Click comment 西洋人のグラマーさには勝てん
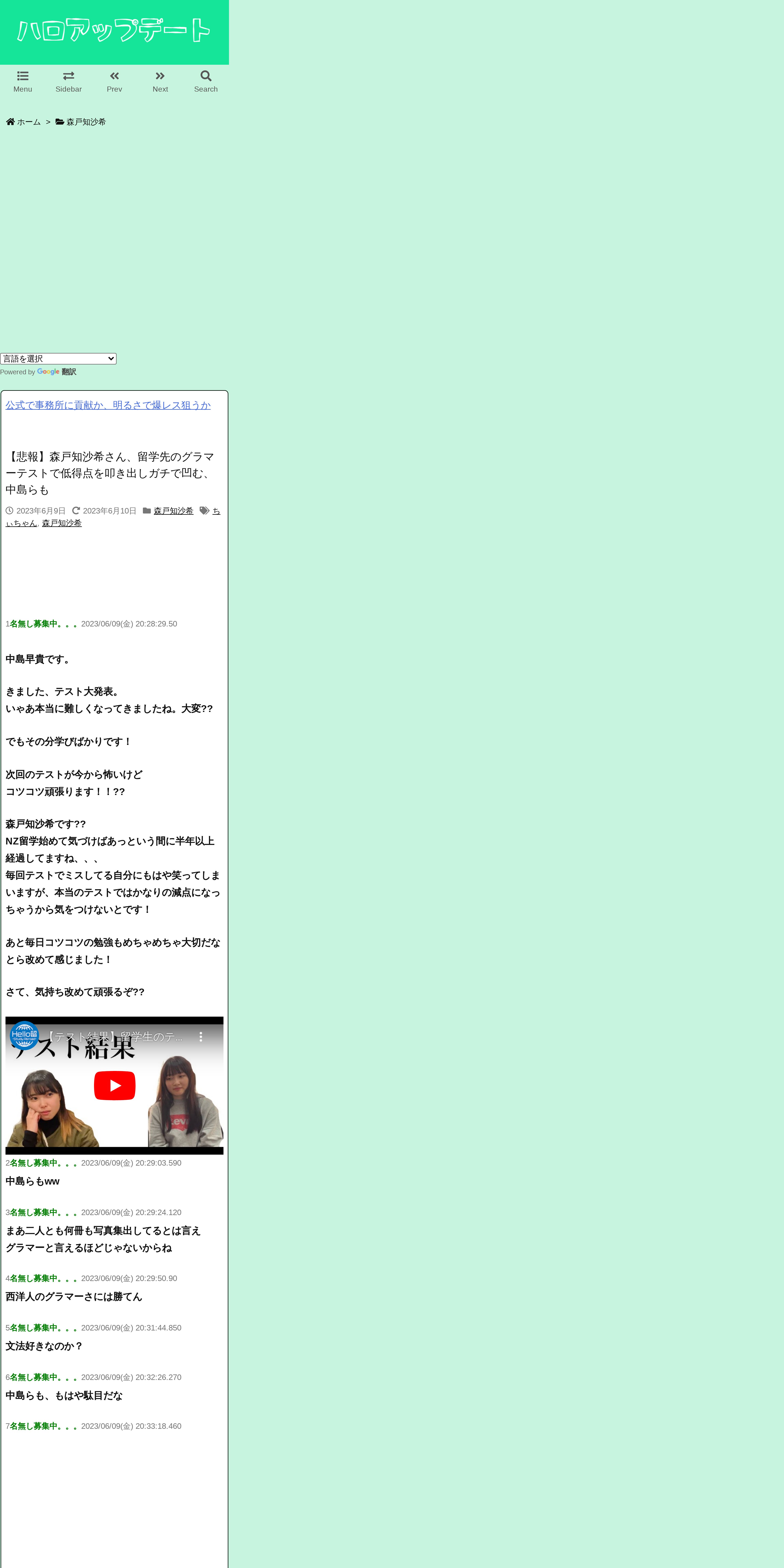This screenshot has width=784, height=1568. click(x=74, y=1296)
